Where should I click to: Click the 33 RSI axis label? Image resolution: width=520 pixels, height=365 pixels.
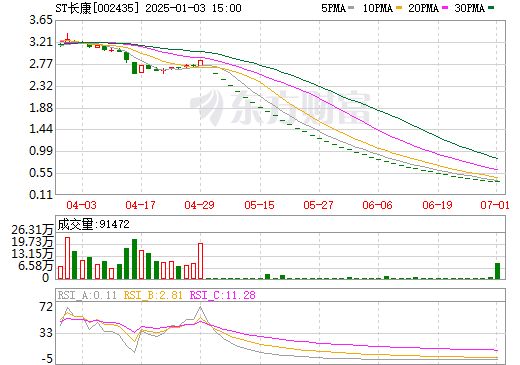pyautogui.click(x=46, y=333)
